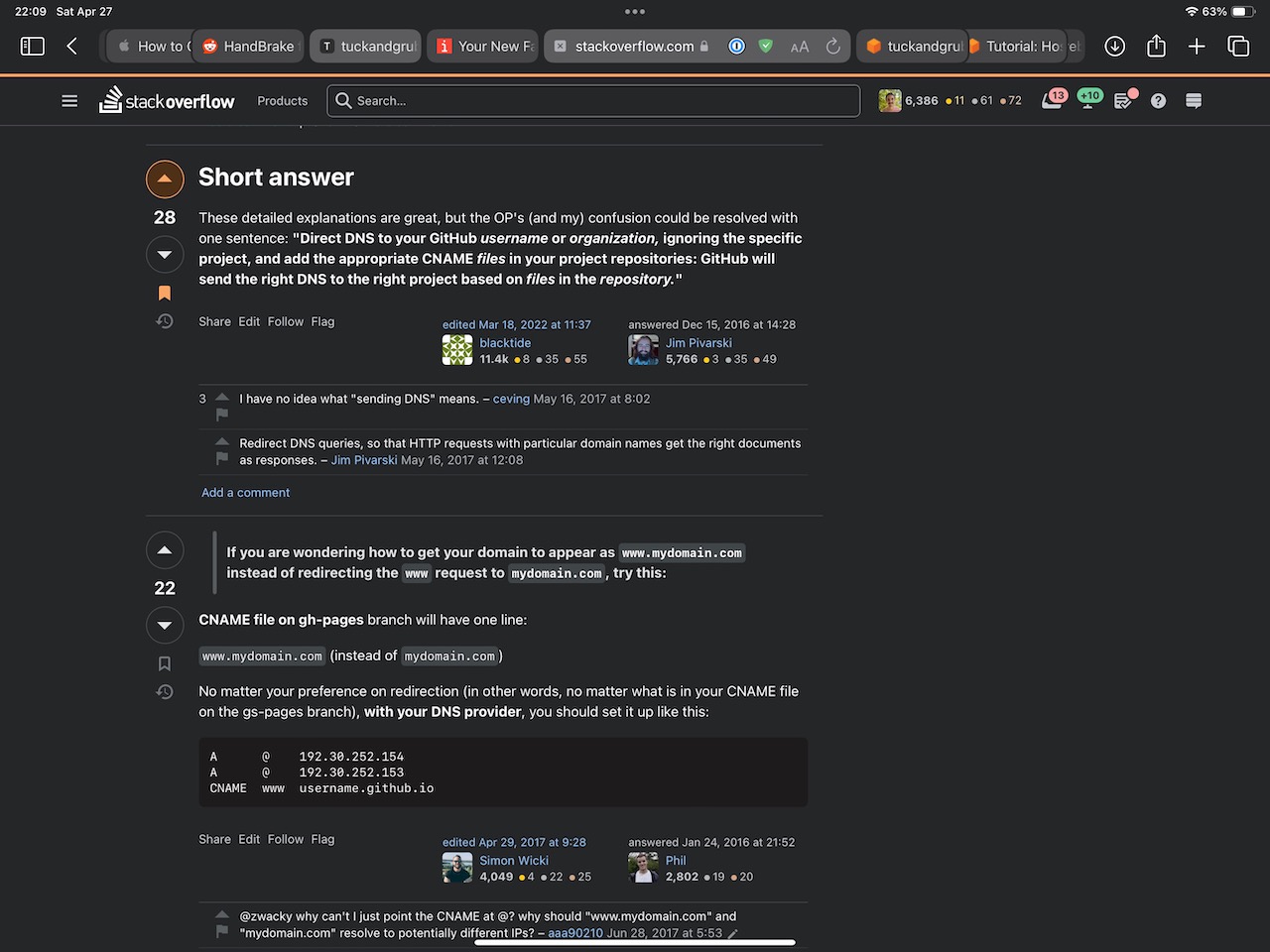Screen dimensions: 1270x952
Task: Click the Stack Overflow search field
Action: coord(593,101)
